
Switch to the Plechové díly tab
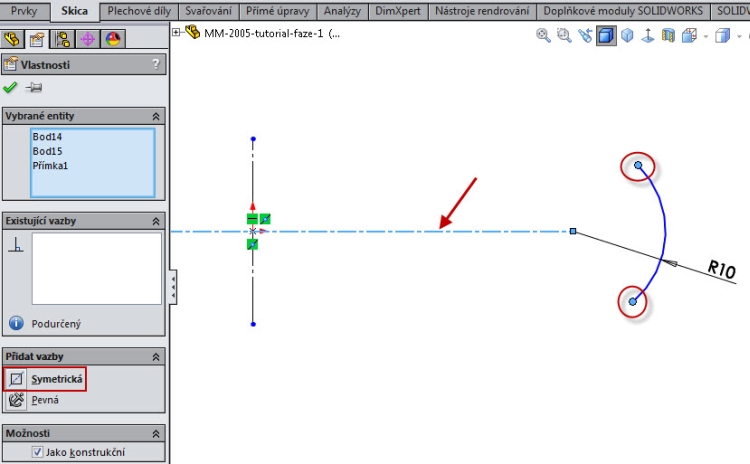139,11
